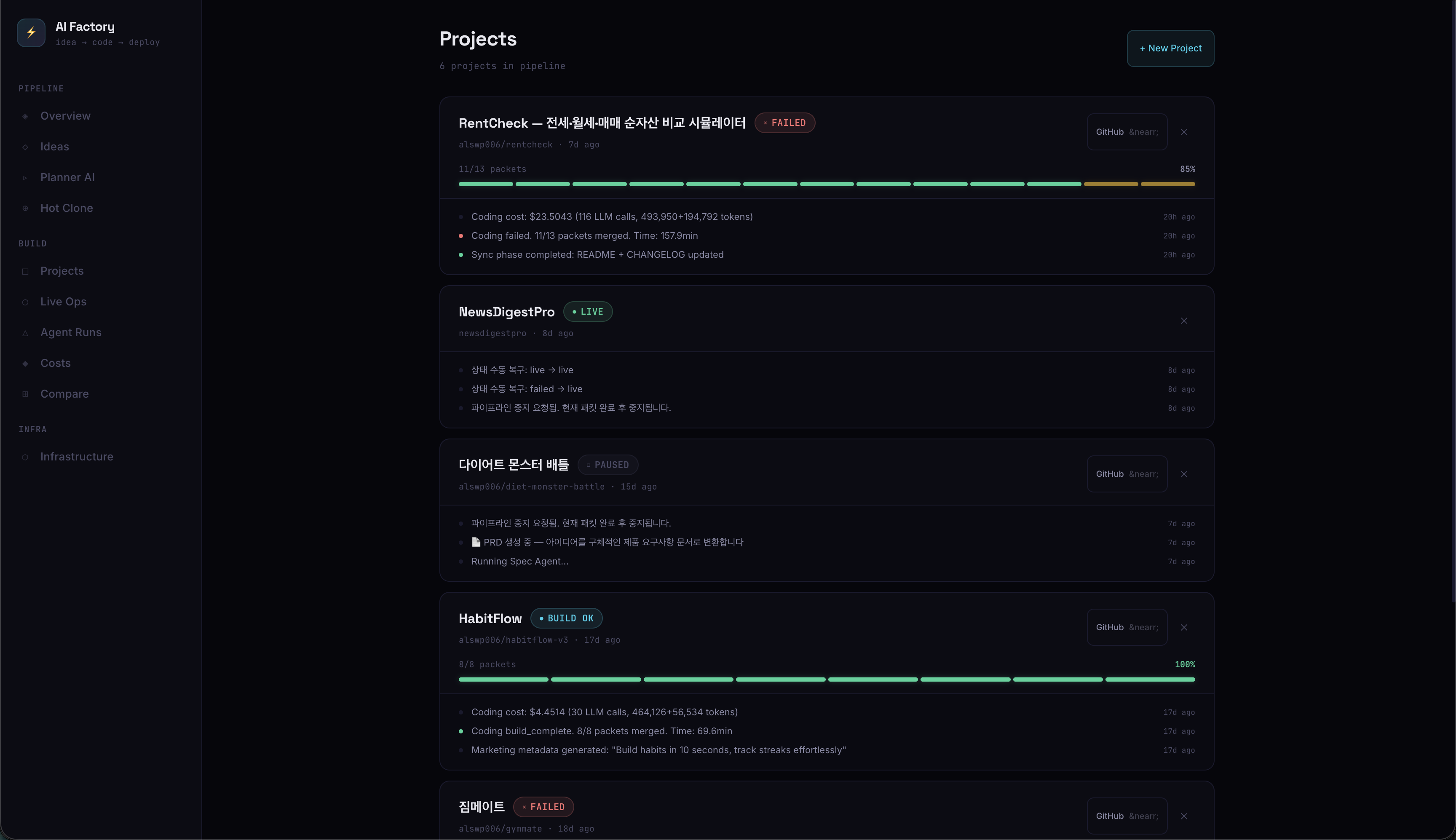Open HabitFlow GitHub link
The width and height of the screenshot is (1456, 840).
(1127, 627)
